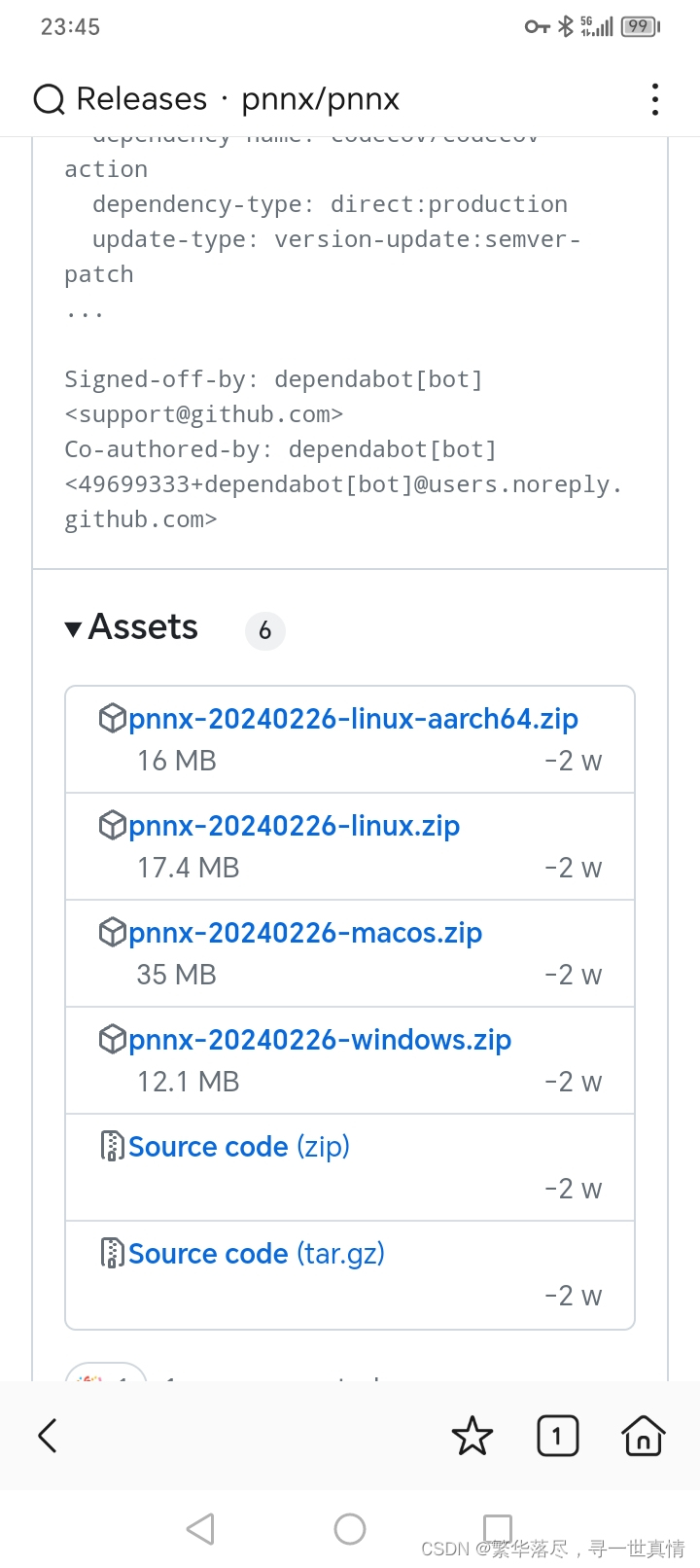Download pnnx-20240226-linux.zip
Image resolution: width=700 pixels, height=1568 pixels.
(294, 826)
